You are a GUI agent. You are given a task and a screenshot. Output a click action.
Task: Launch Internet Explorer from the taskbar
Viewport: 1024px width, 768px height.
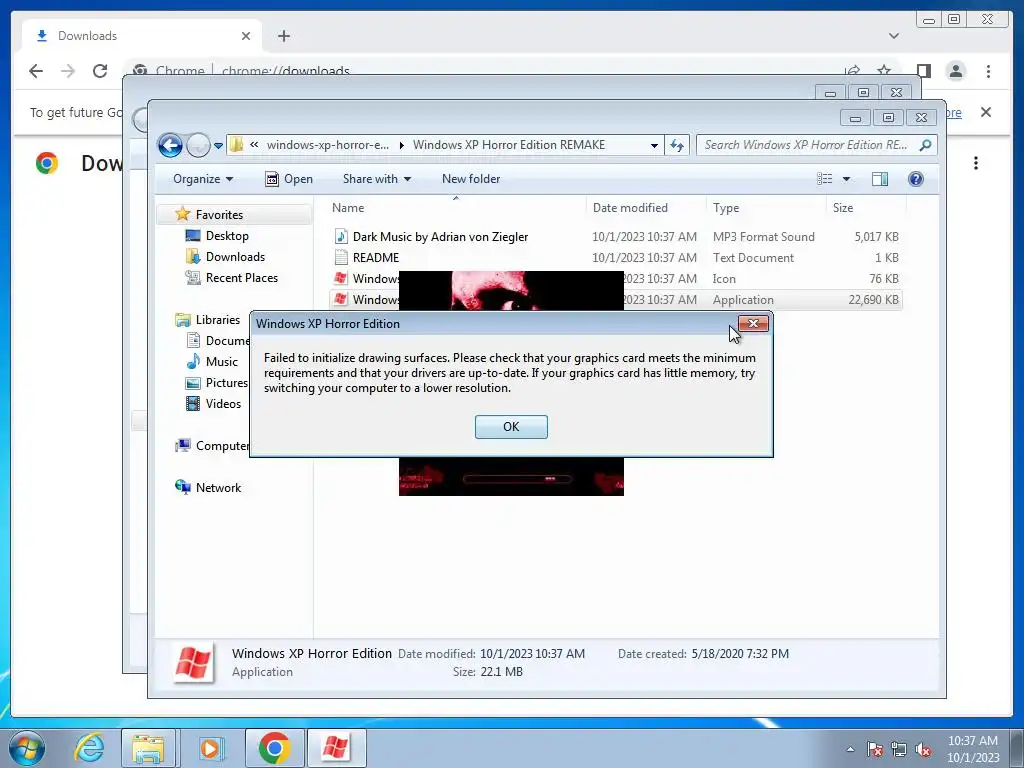point(89,748)
